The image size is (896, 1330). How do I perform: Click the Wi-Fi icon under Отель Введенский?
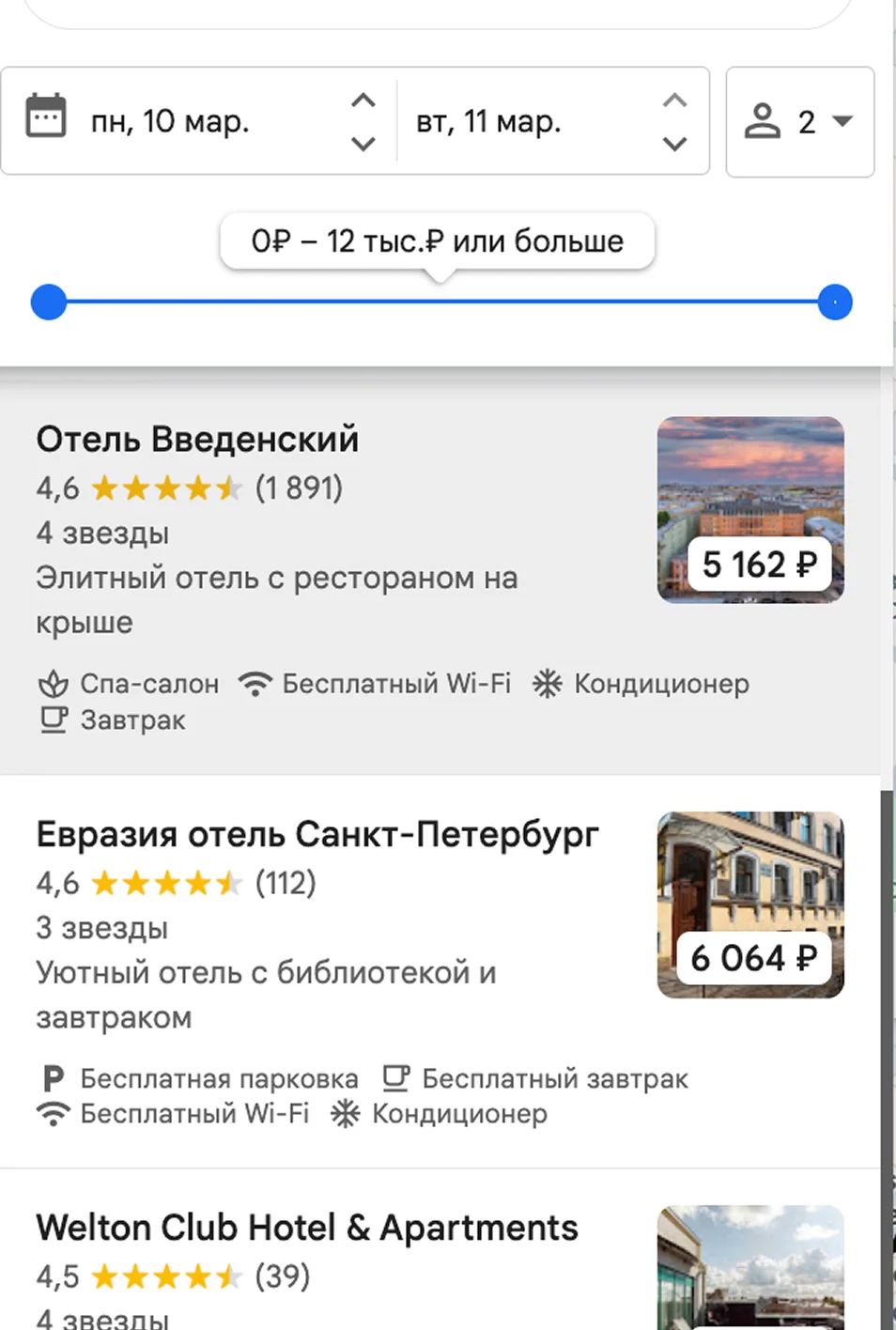coord(255,684)
